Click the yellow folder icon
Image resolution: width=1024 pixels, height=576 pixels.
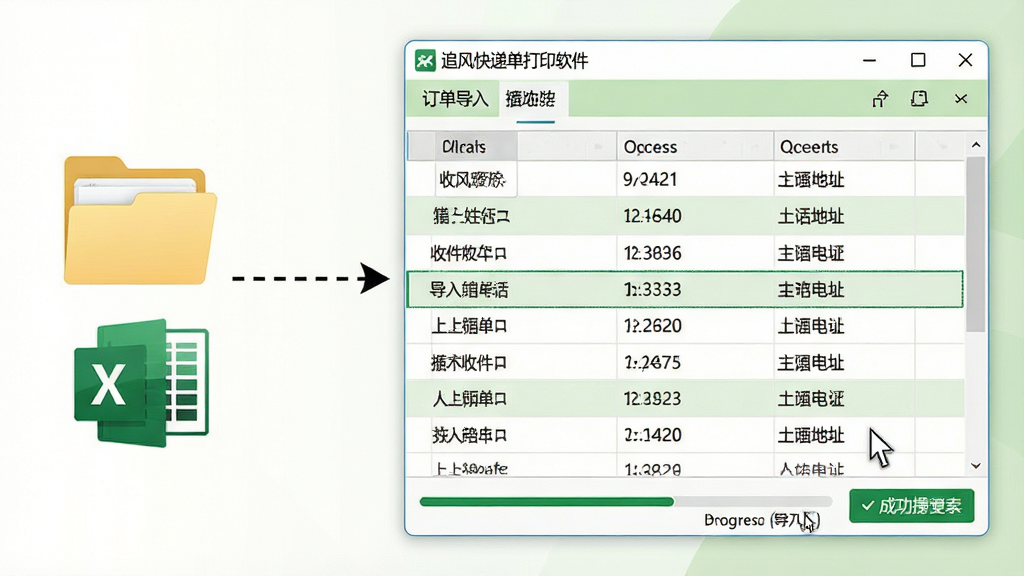pyautogui.click(x=140, y=220)
